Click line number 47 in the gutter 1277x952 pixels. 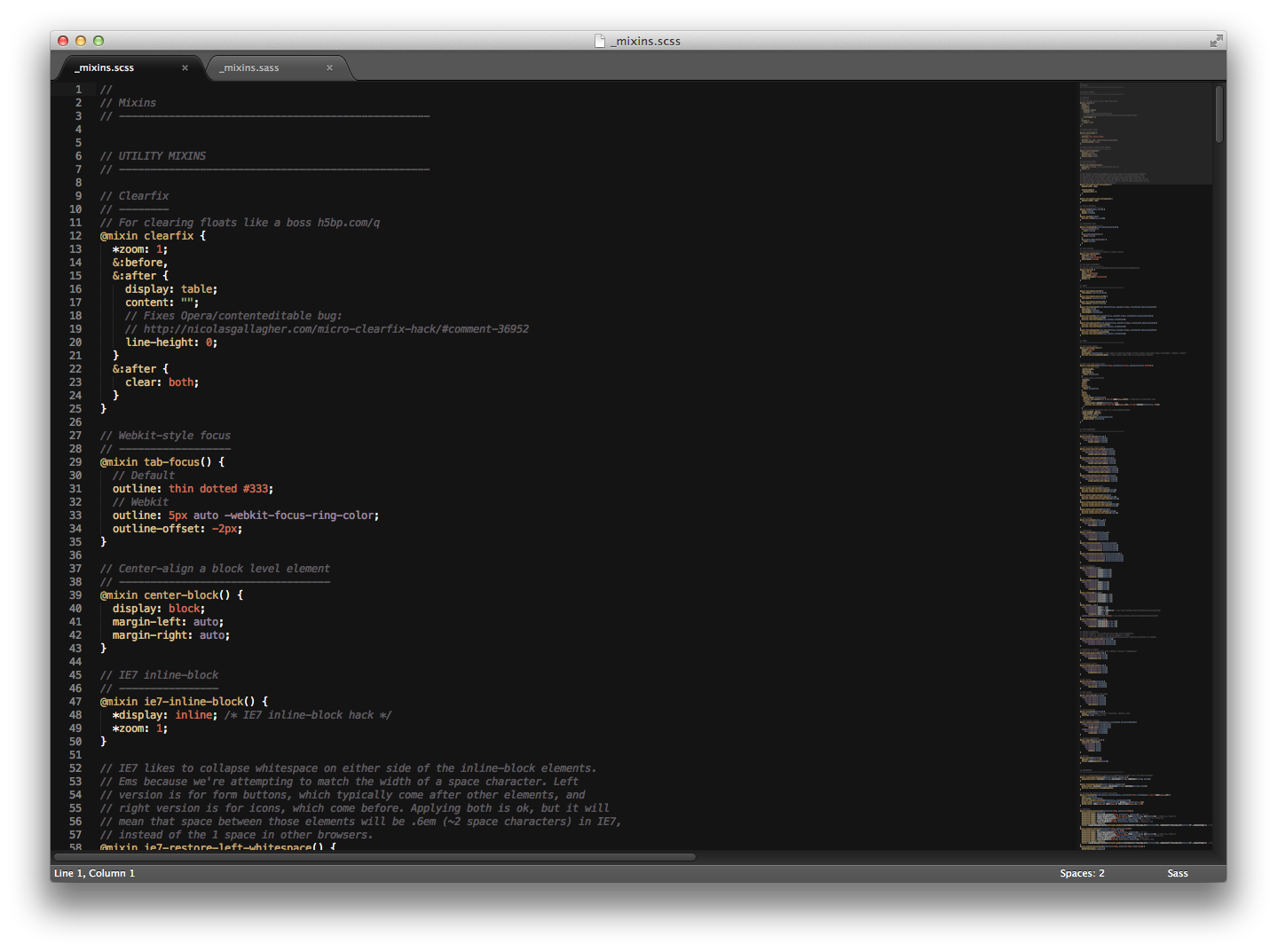pyautogui.click(x=75, y=702)
